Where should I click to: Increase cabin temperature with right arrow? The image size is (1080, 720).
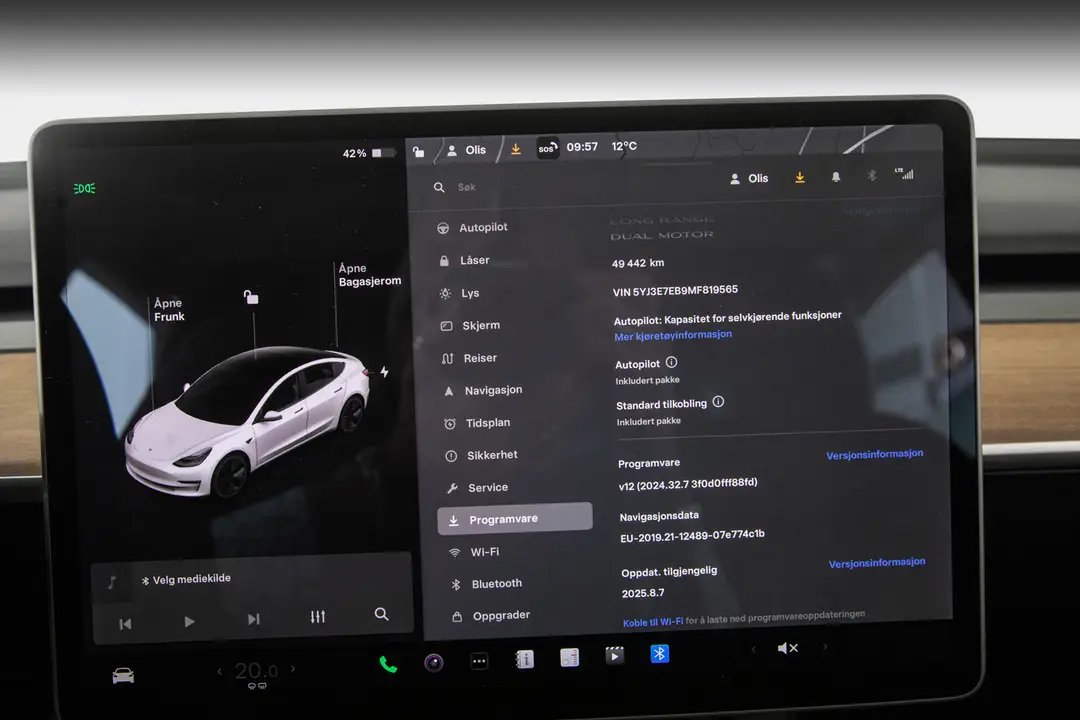(293, 668)
